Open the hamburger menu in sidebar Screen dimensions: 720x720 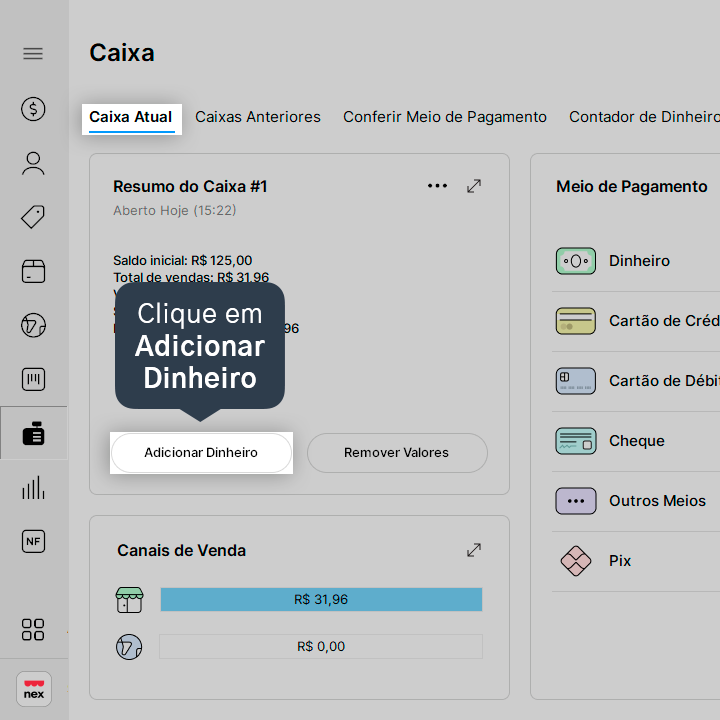point(33,54)
